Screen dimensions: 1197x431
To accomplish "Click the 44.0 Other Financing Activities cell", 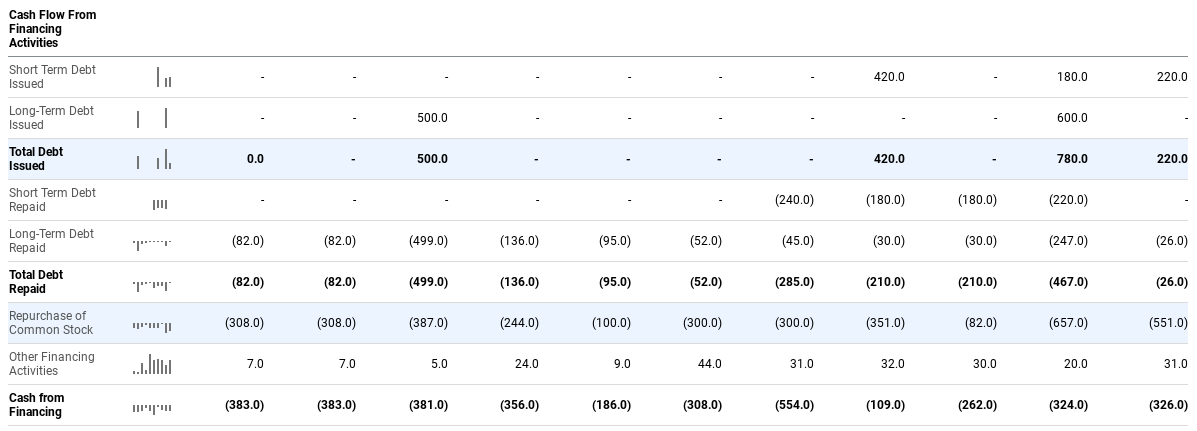I will pos(709,364).
